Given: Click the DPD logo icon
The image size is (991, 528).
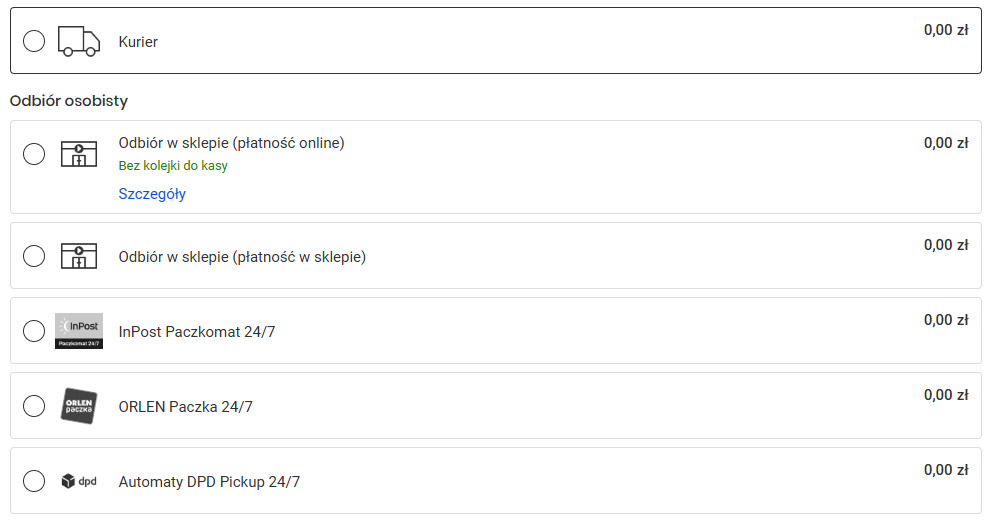Looking at the screenshot, I should pyautogui.click(x=79, y=481).
